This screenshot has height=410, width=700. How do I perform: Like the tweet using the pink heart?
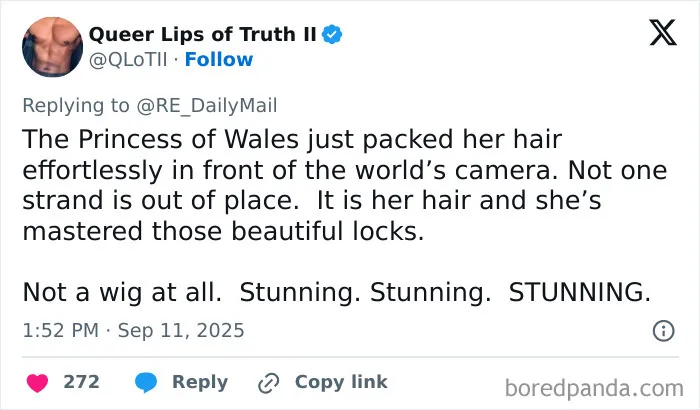tap(38, 383)
